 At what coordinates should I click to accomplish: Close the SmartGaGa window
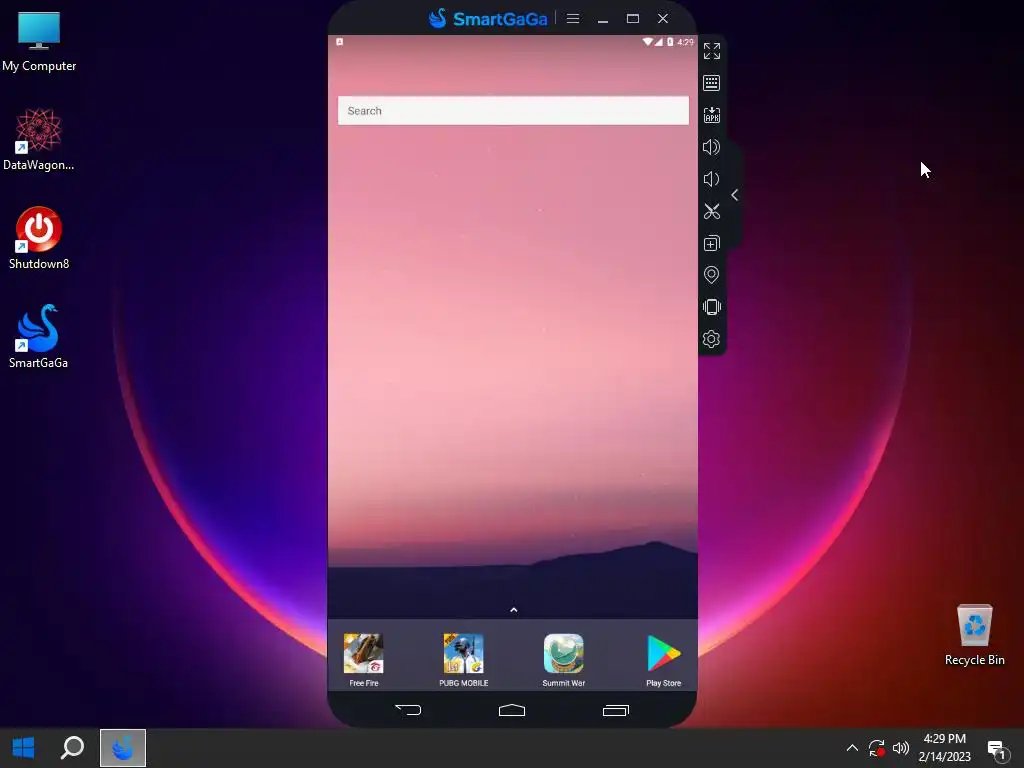(663, 18)
